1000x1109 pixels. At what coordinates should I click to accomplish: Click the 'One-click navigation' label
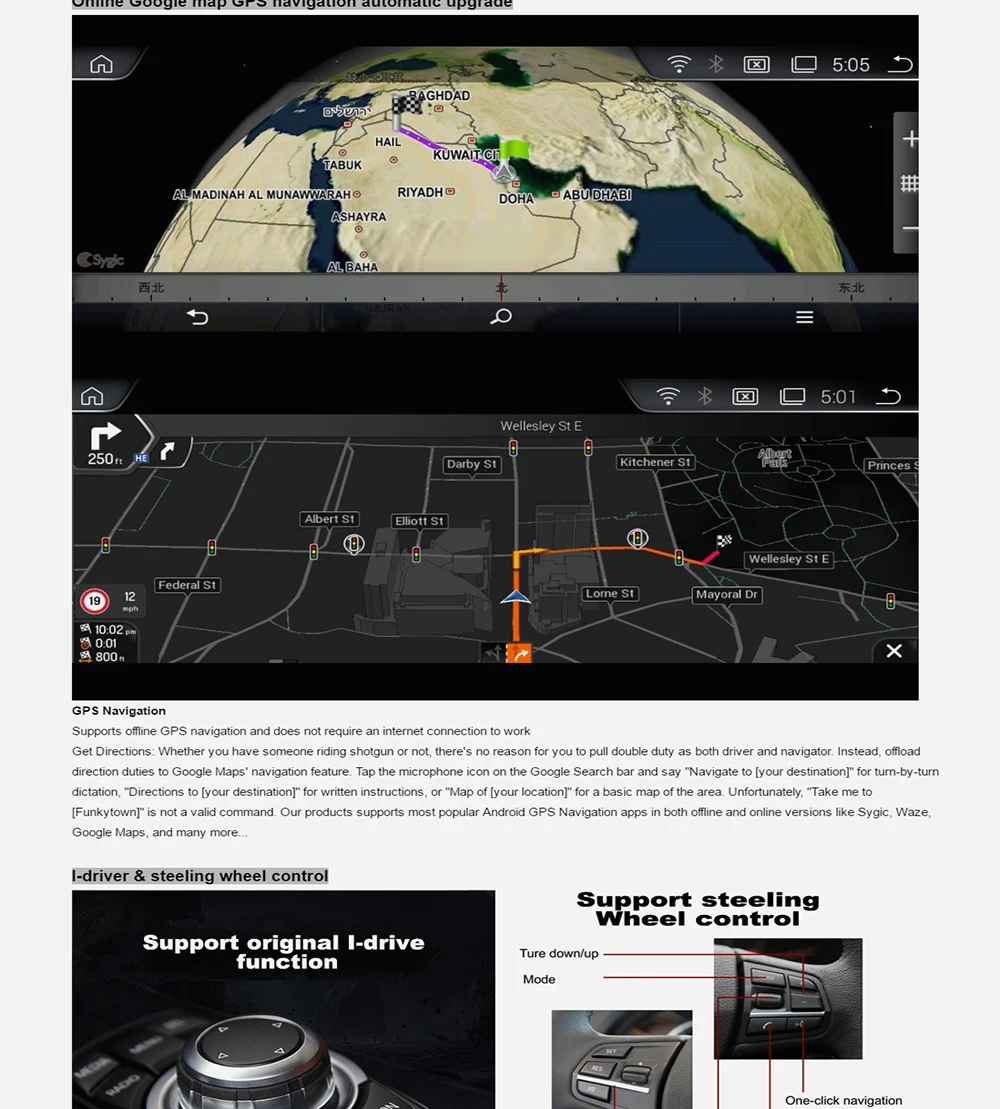click(x=844, y=1101)
